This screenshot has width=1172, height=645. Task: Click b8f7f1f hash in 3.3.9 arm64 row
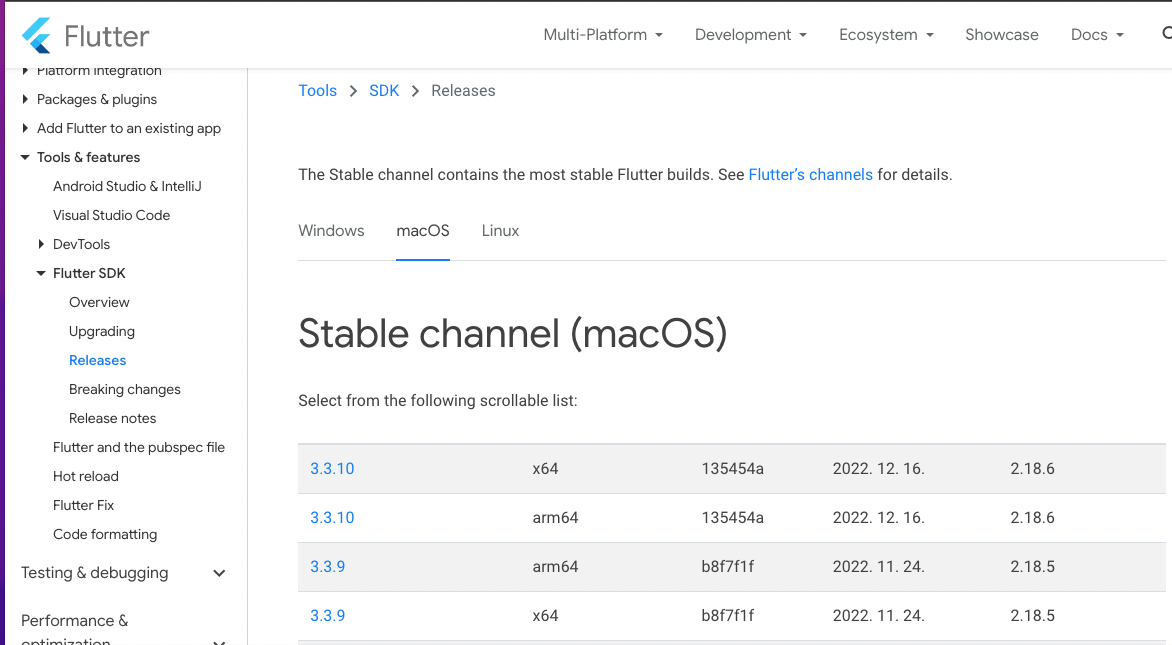(727, 567)
